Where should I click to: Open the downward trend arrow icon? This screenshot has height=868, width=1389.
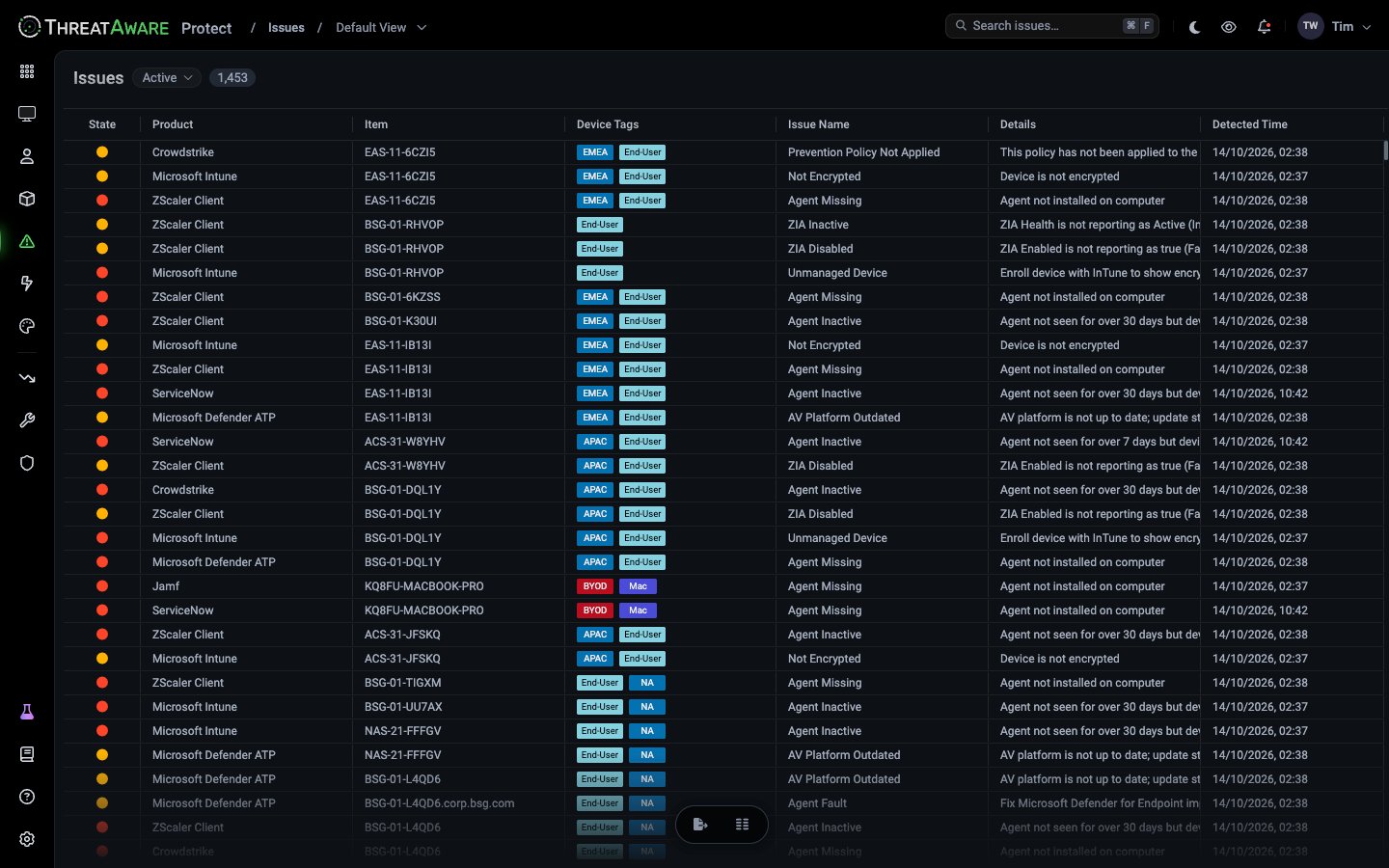[x=27, y=378]
